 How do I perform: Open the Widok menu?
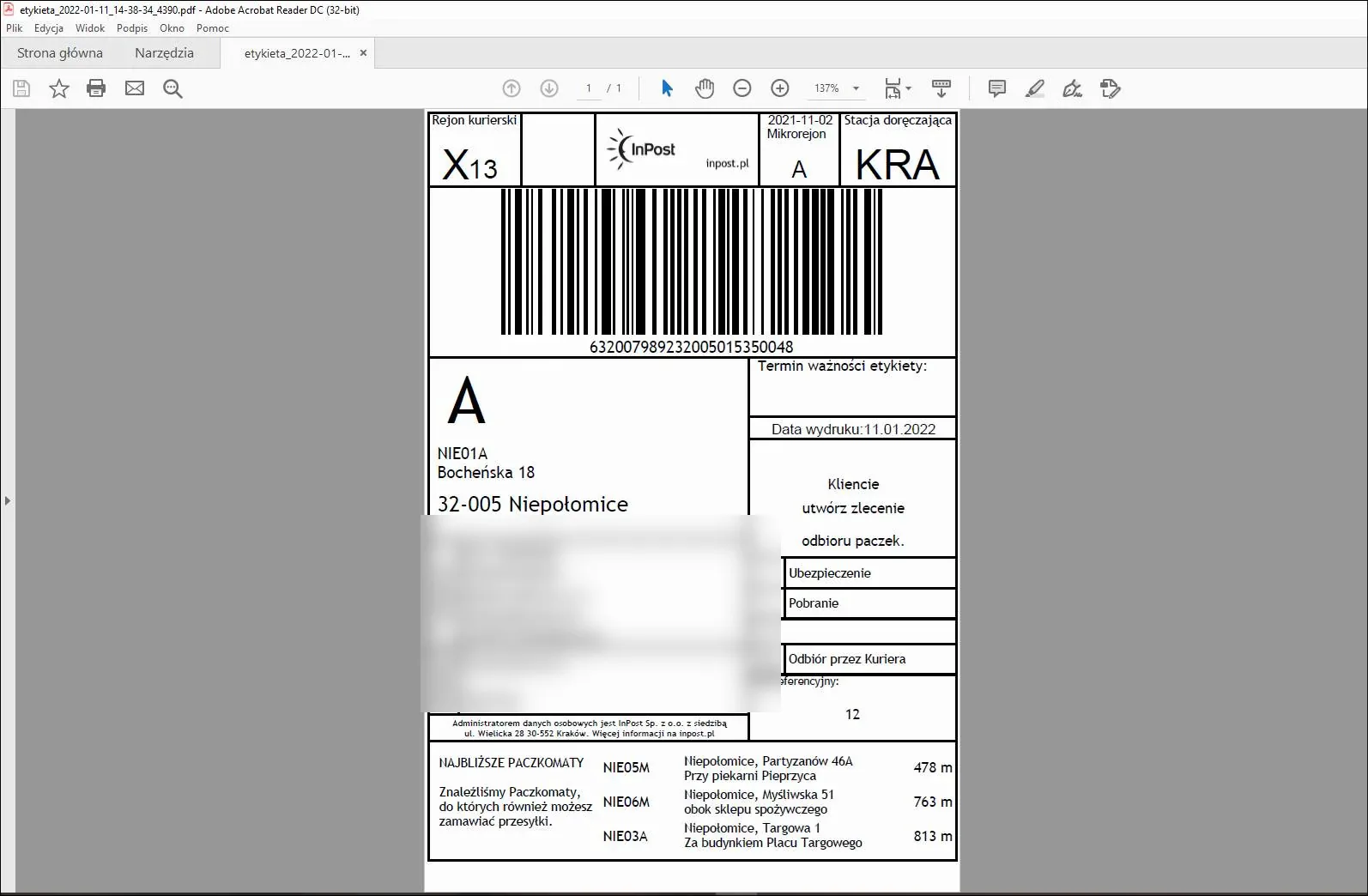(90, 28)
